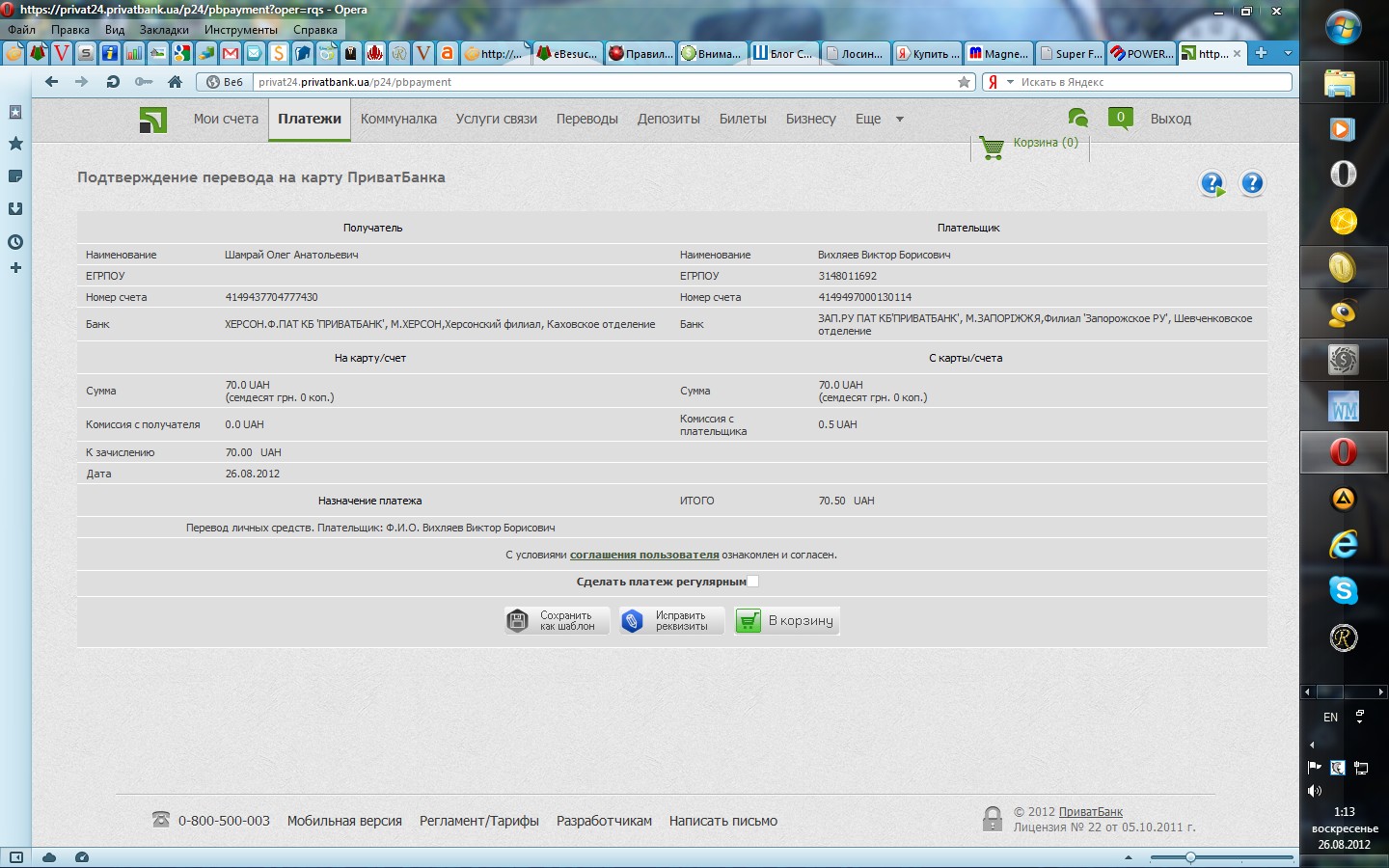The width and height of the screenshot is (1389, 868).
Task: Click the PrivatBank green logo in the navigation bar
Action: pyautogui.click(x=152, y=120)
